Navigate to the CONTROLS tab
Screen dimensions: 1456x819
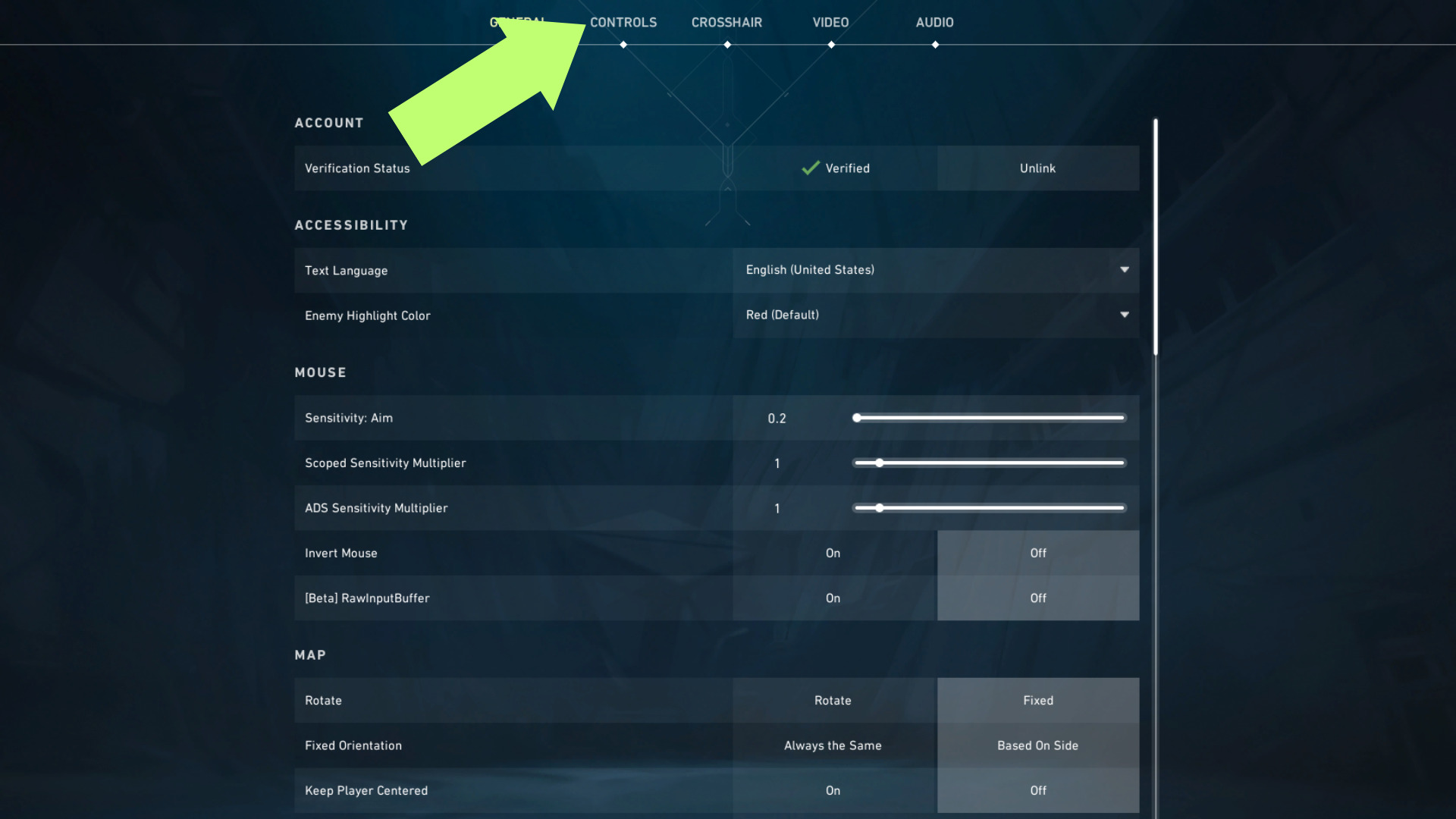tap(623, 22)
